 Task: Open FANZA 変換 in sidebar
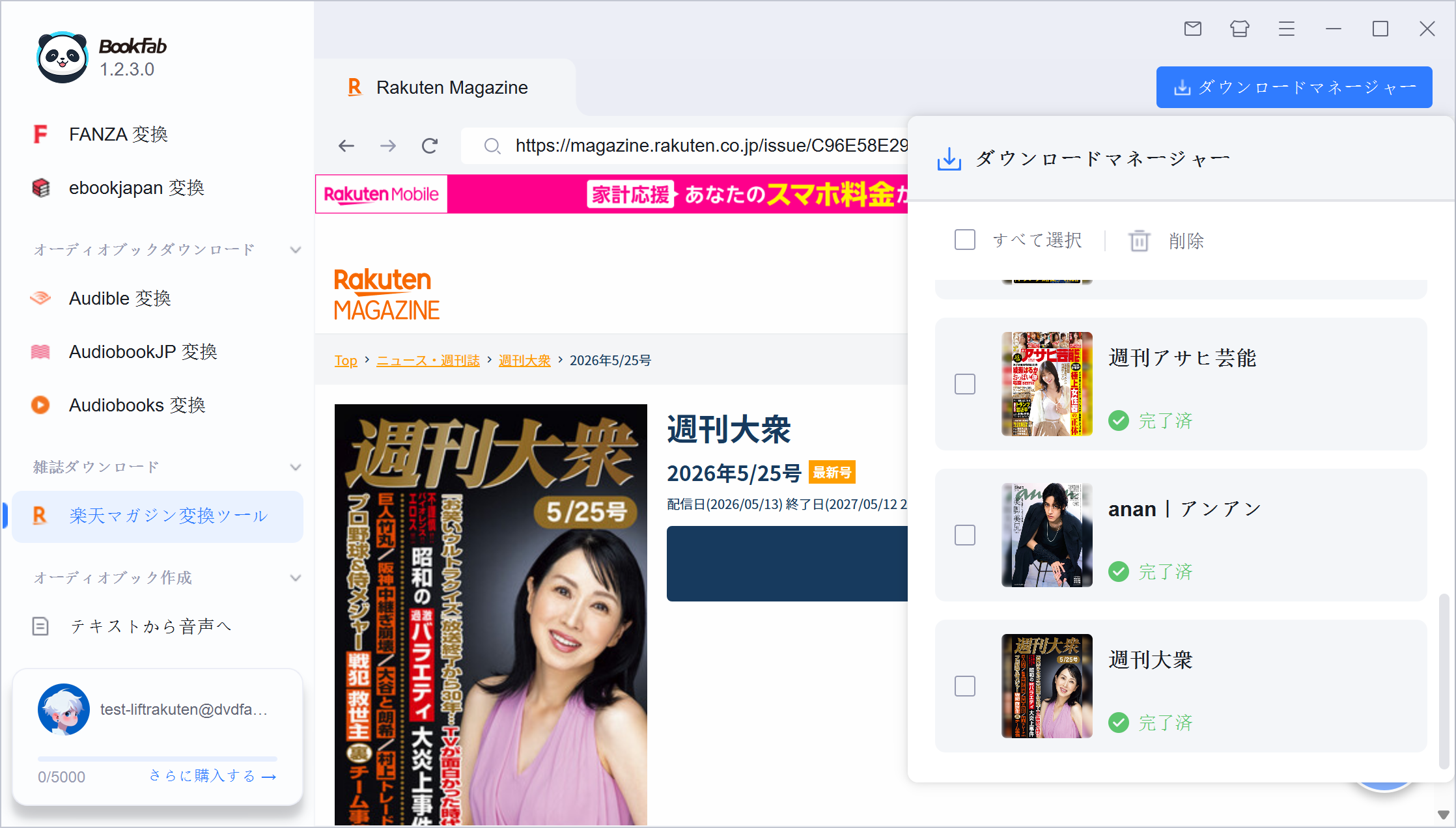point(158,134)
